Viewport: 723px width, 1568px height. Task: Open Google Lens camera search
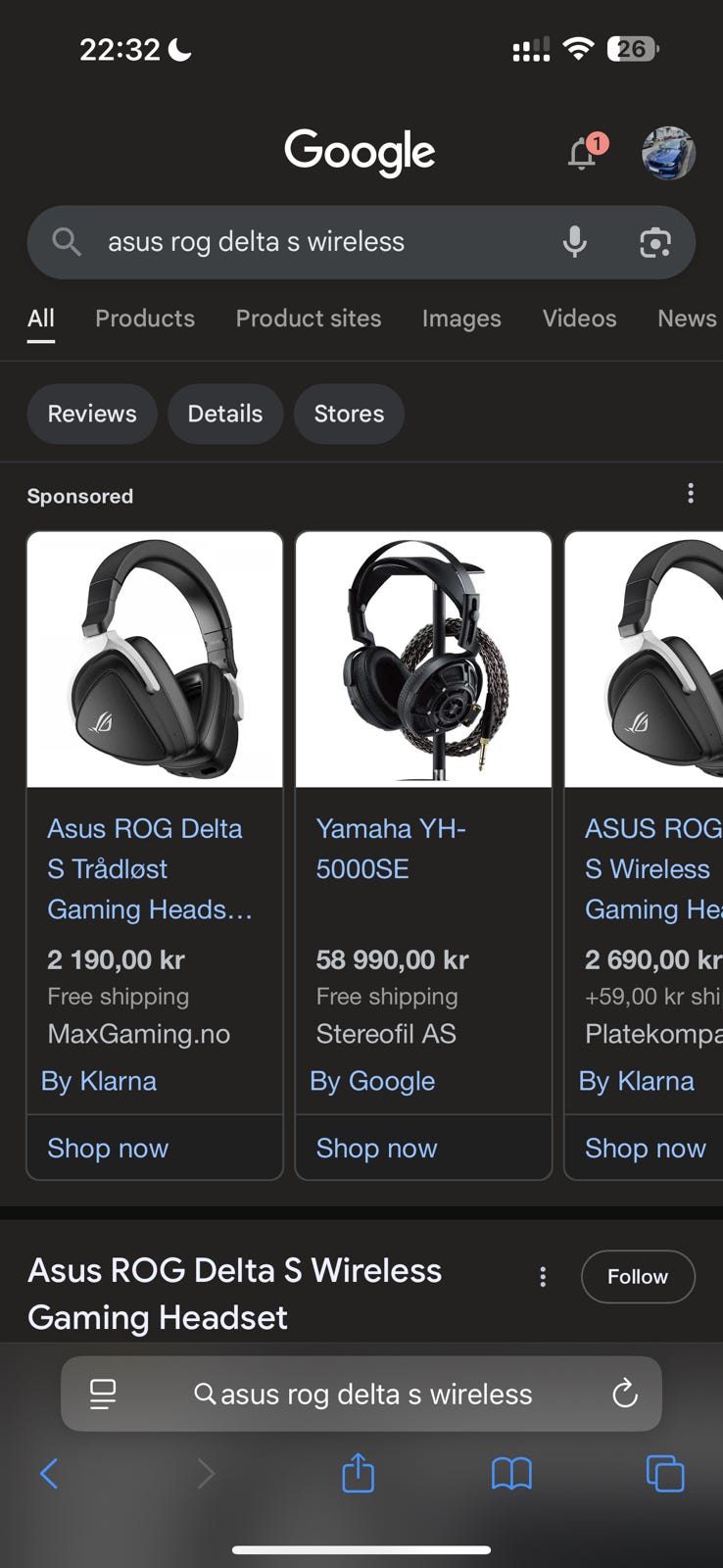[654, 242]
